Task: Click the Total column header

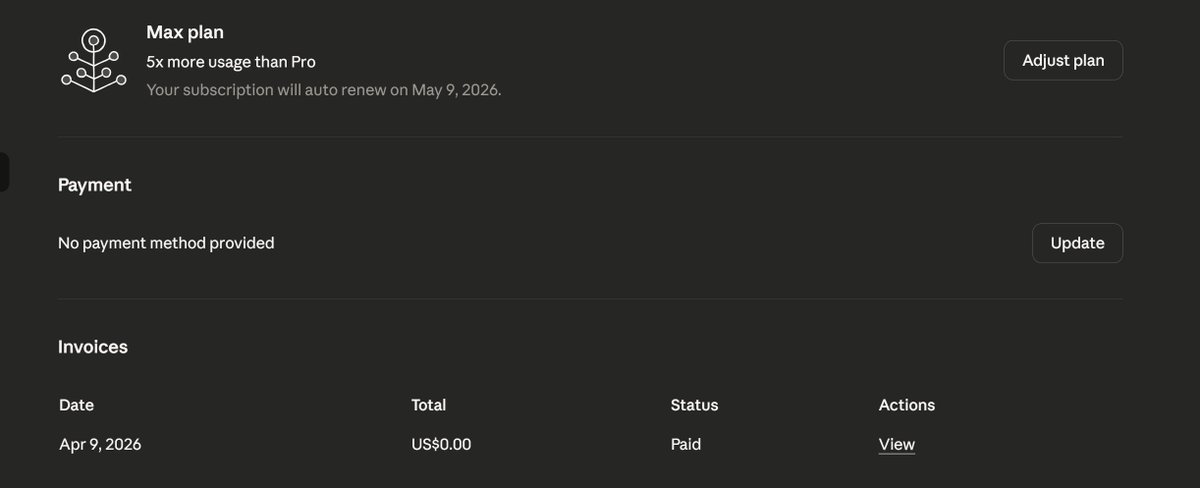Action: [429, 405]
